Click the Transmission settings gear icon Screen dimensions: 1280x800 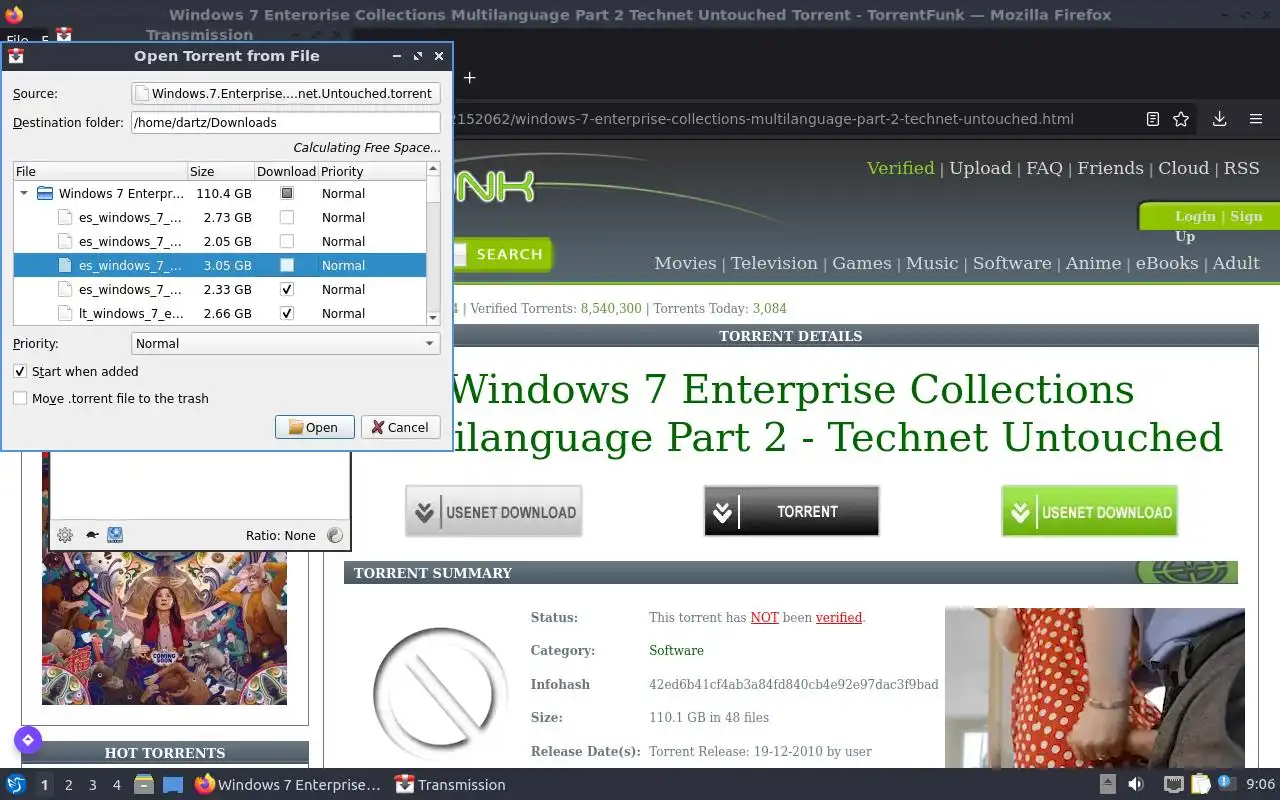pyautogui.click(x=65, y=535)
